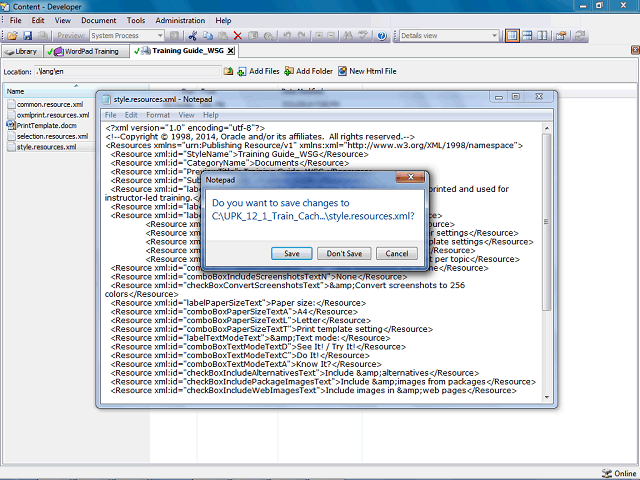This screenshot has width=640, height=480.
Task: Select the horizontal split layout icon
Action: click(x=527, y=36)
